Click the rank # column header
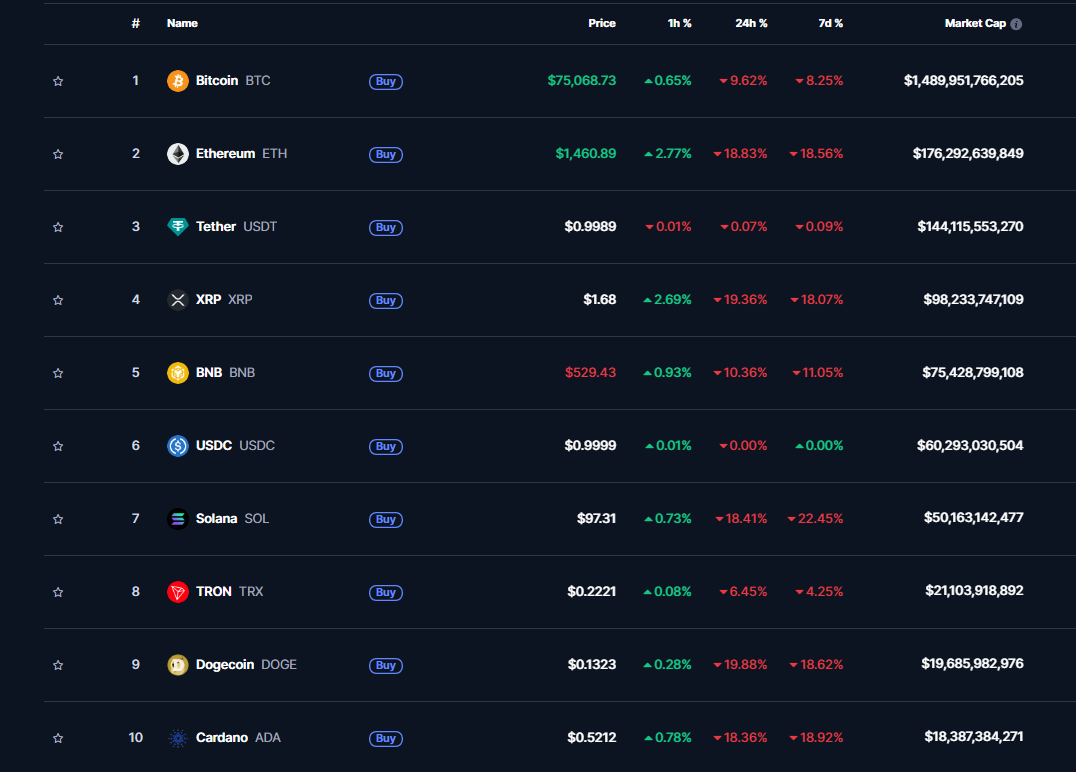1076x772 pixels. (x=136, y=23)
